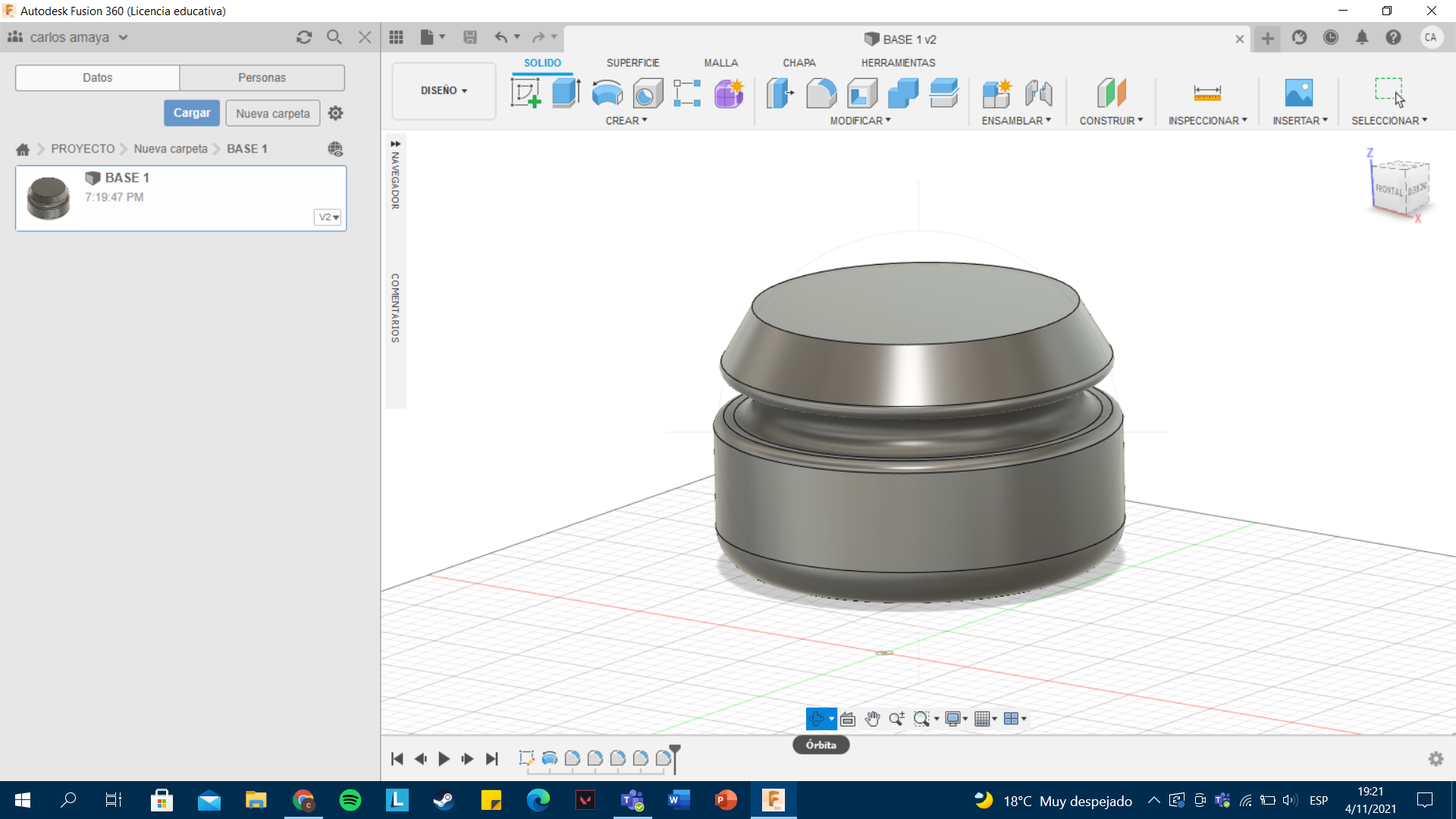Viewport: 1456px width, 819px height.
Task: Select the Midplane construct tool
Action: pos(1111,93)
